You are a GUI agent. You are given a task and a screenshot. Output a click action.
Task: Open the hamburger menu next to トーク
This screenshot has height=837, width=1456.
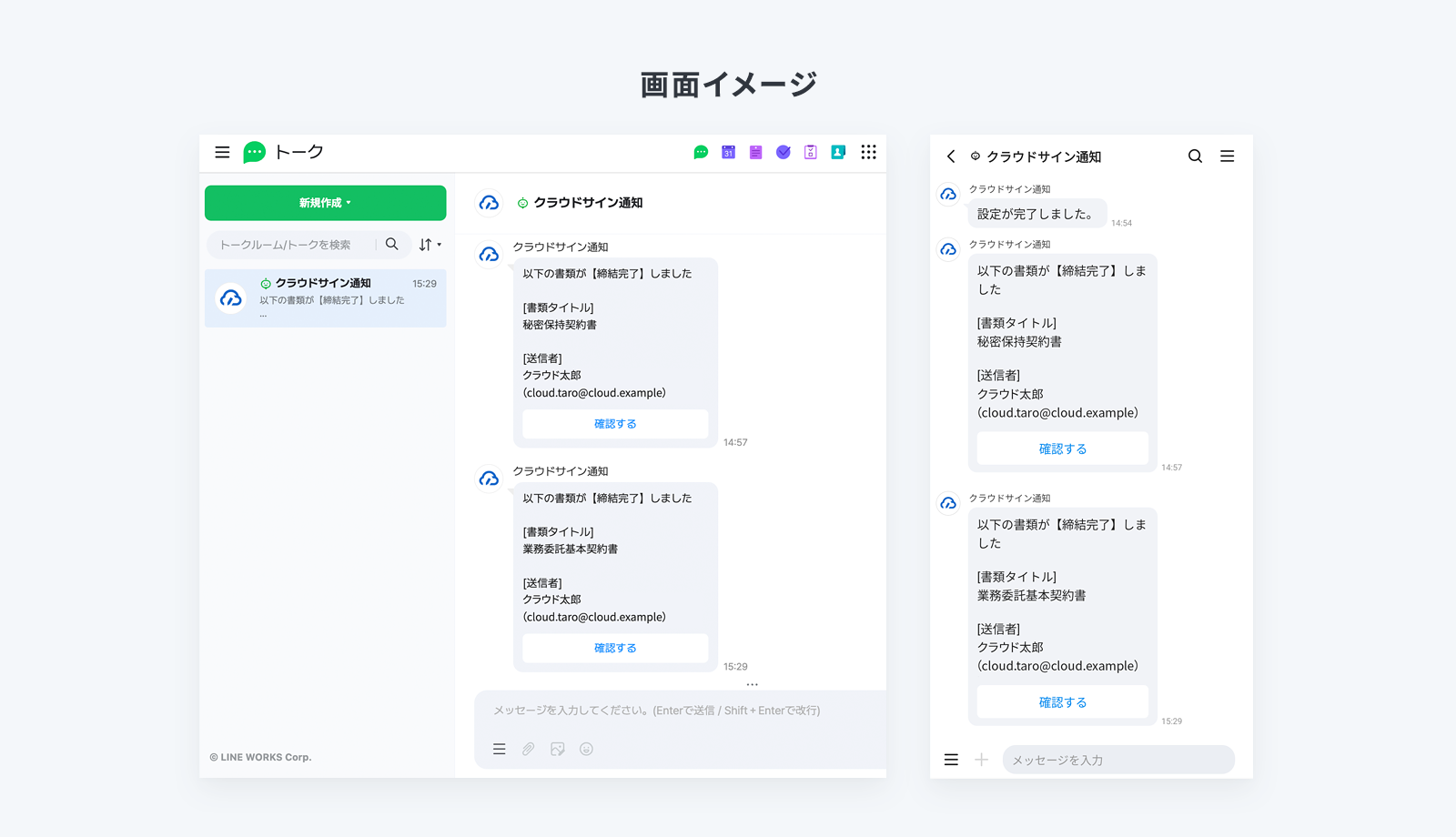tap(222, 152)
